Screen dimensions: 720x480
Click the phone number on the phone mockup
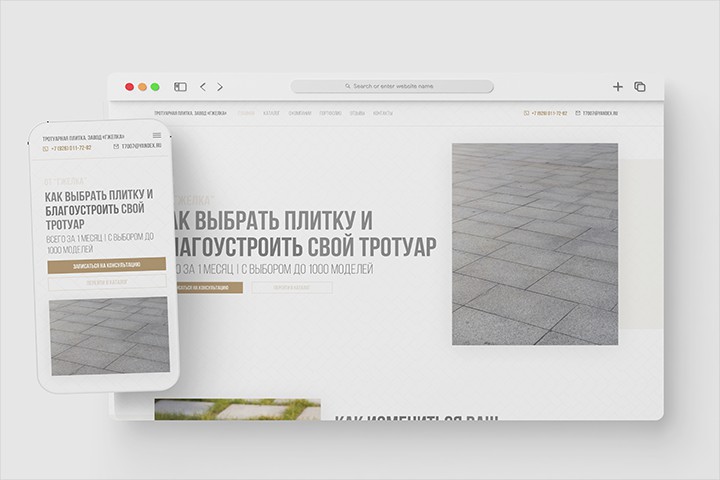[x=71, y=148]
